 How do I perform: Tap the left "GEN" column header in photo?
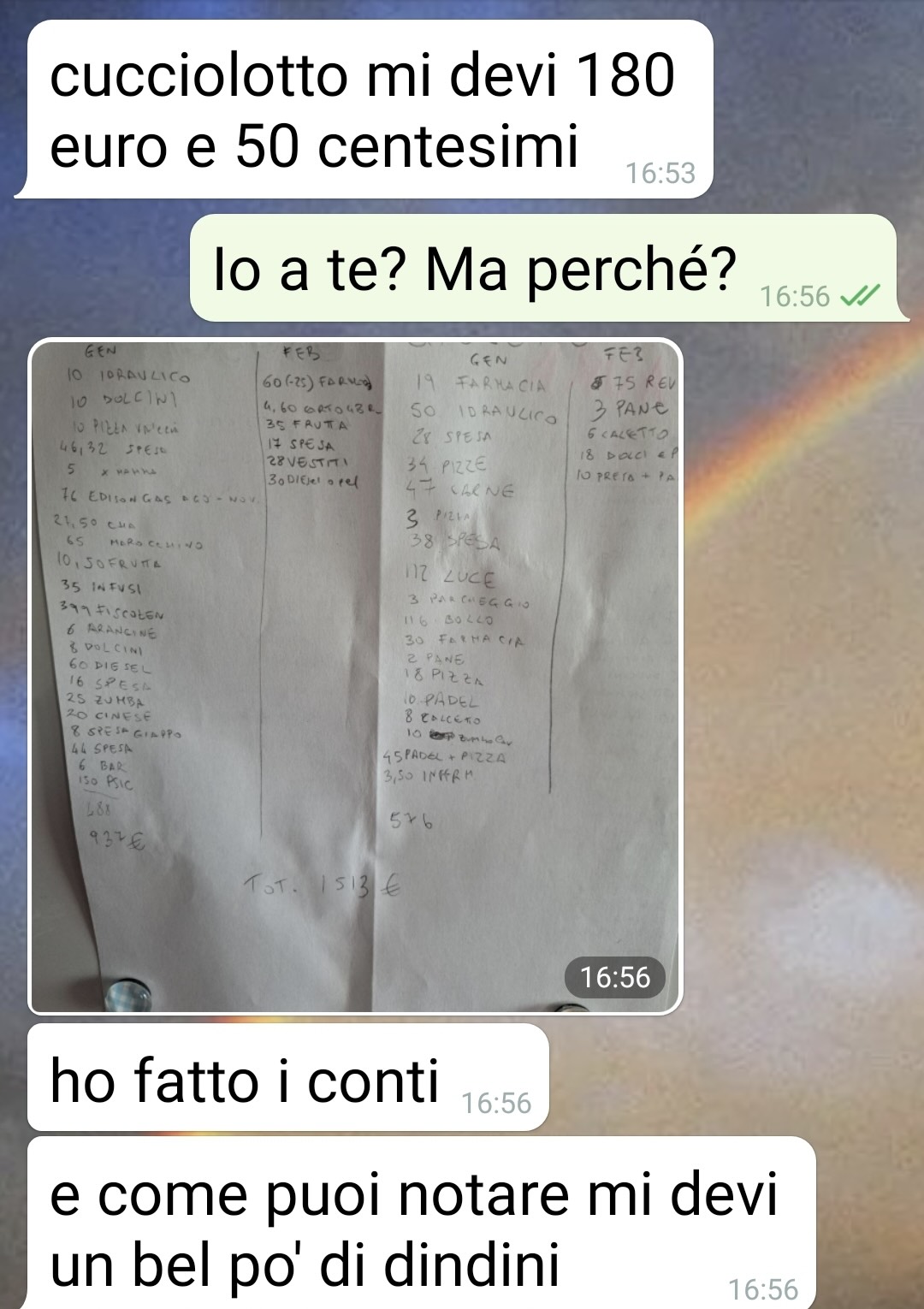tap(100, 350)
